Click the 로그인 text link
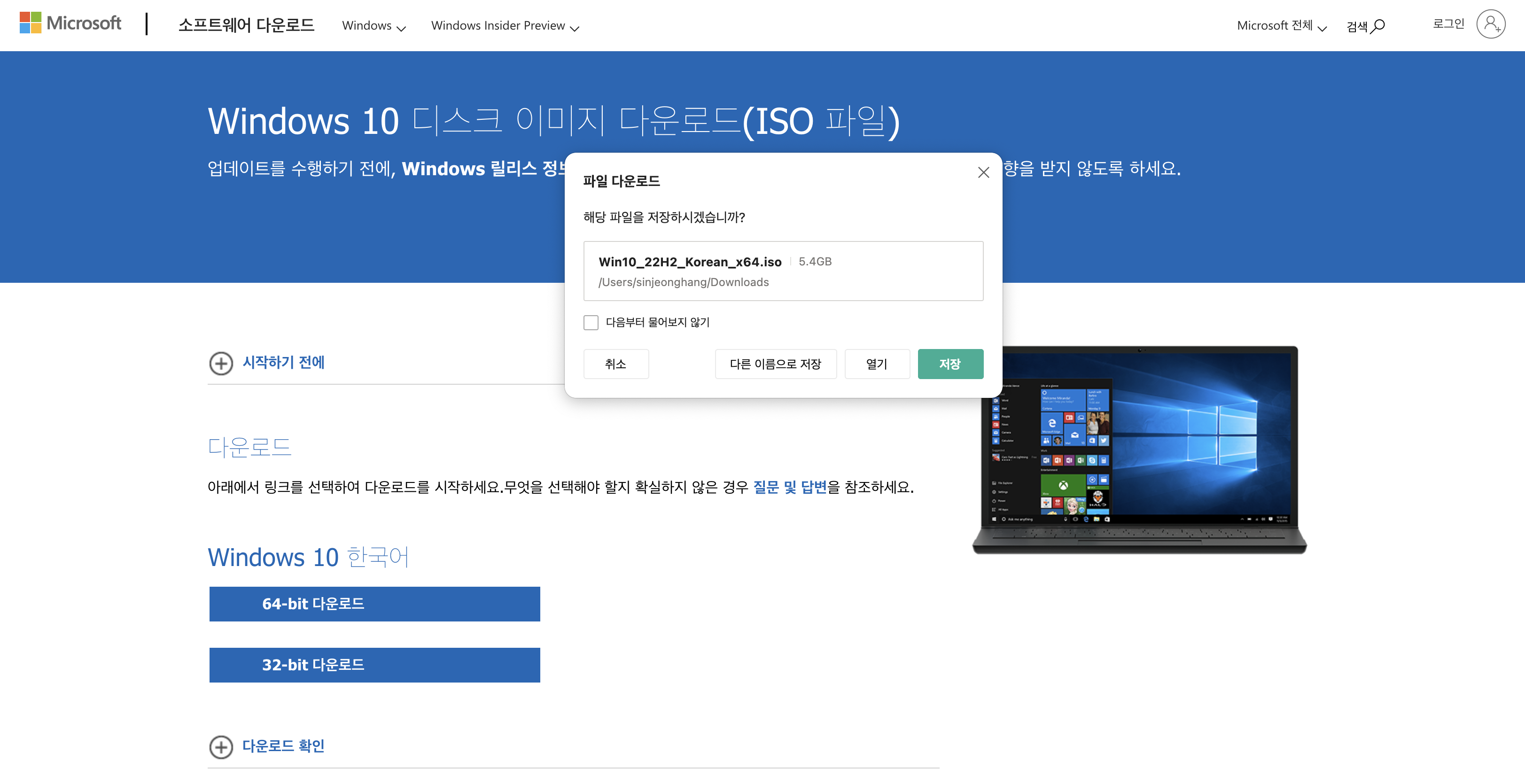The width and height of the screenshot is (1525, 784). click(x=1448, y=23)
